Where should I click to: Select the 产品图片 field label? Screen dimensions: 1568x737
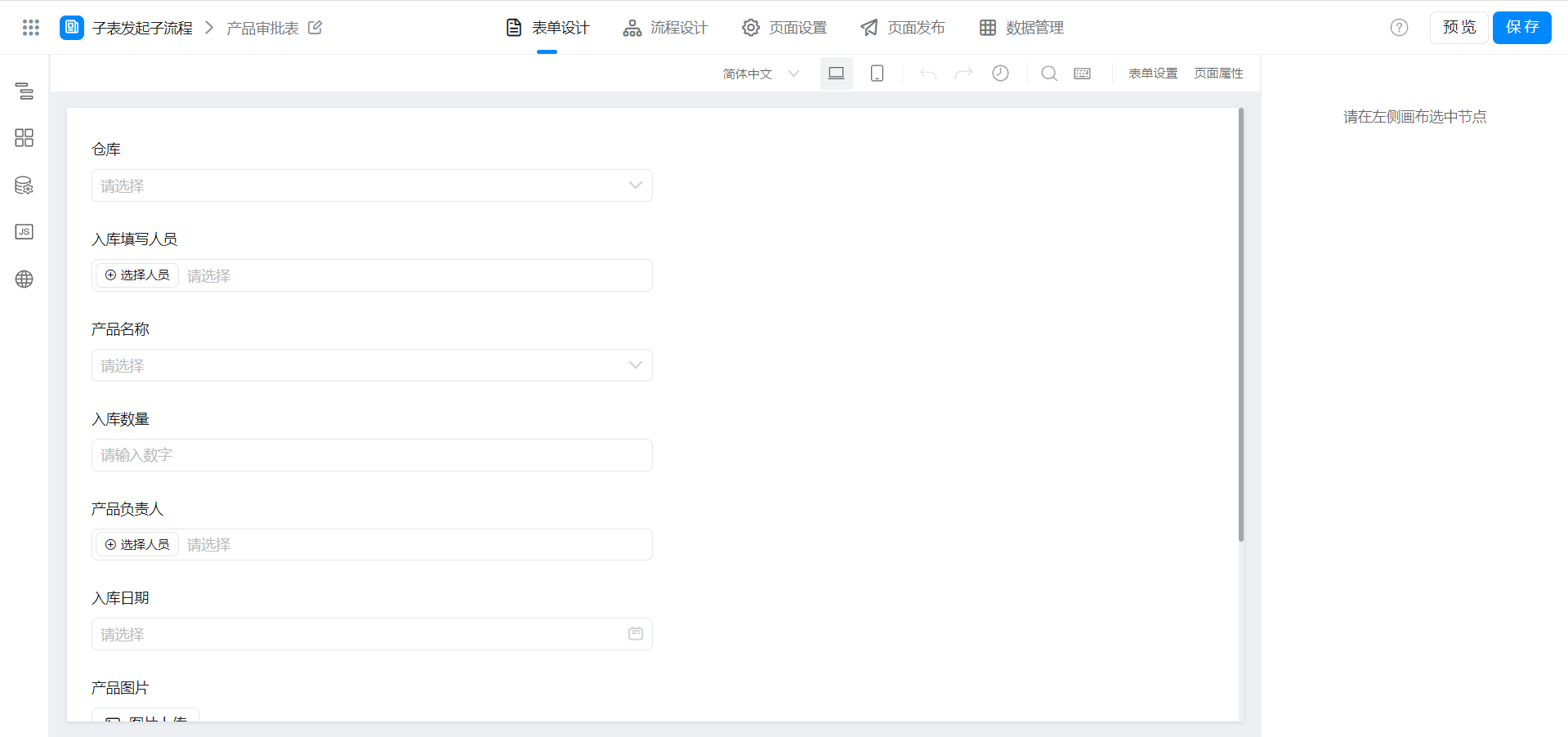[120, 688]
